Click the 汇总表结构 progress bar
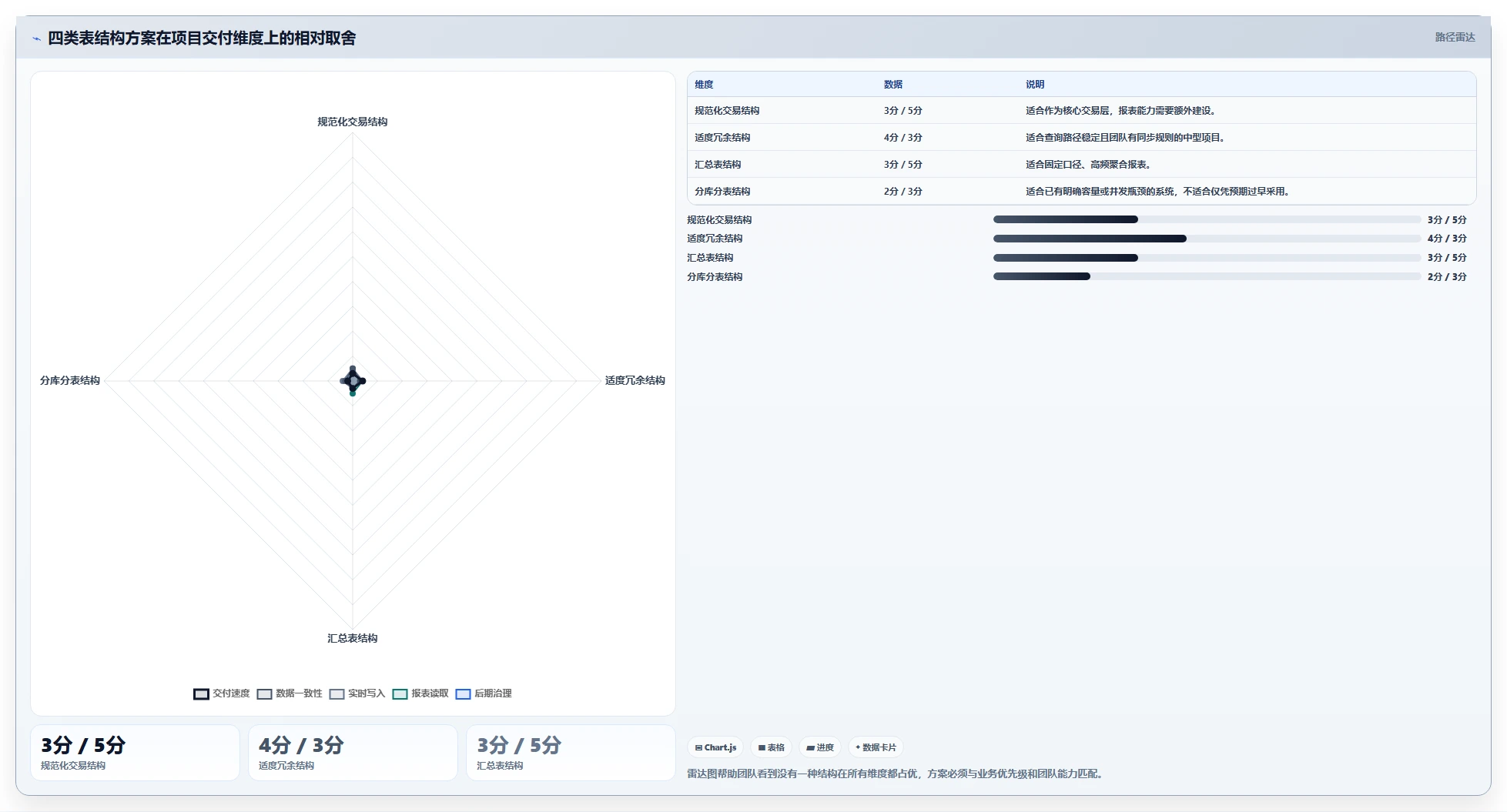Screen dimensions: 1507x812 [1207, 258]
